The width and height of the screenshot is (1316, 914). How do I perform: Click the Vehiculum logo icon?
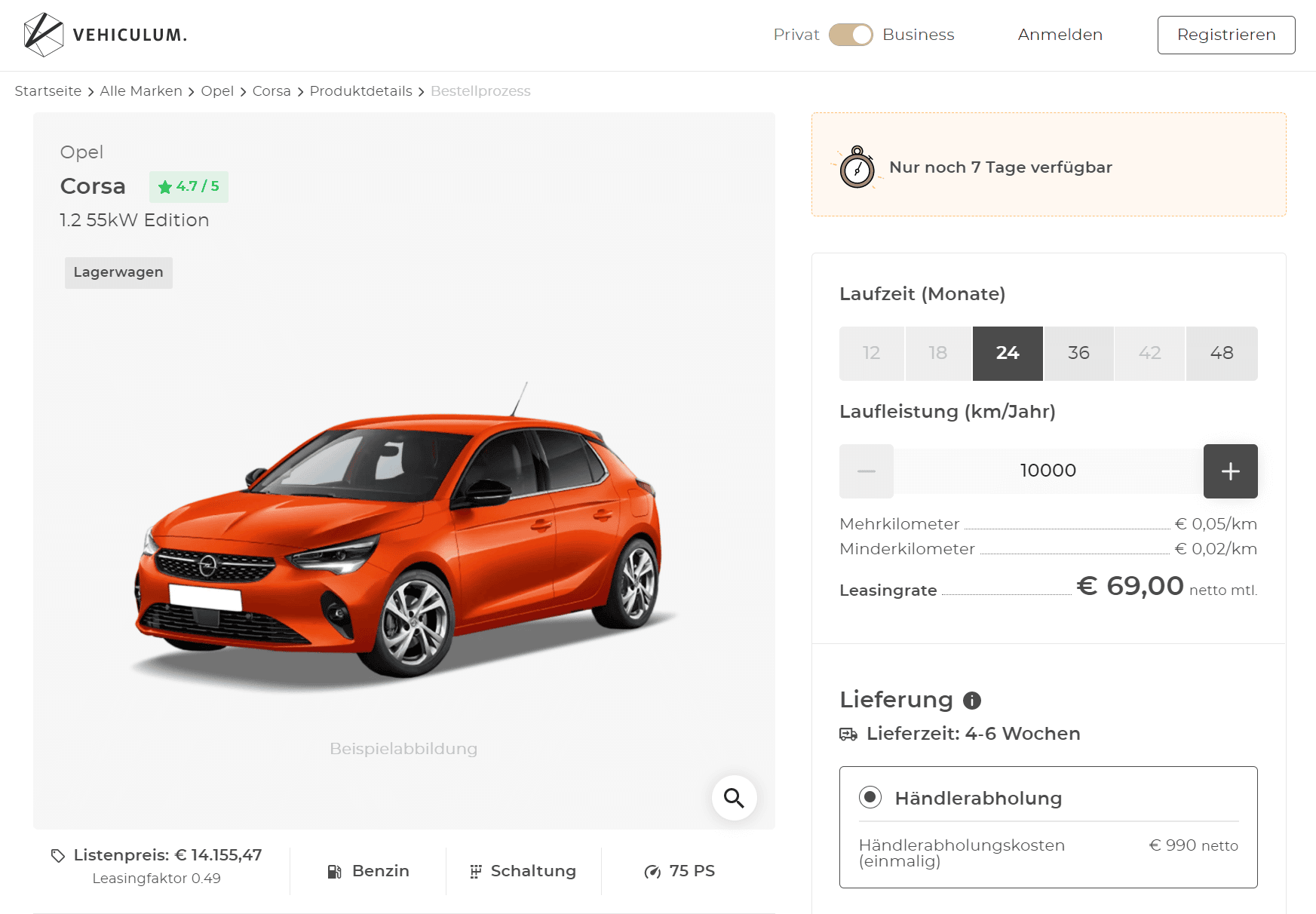[x=43, y=35]
